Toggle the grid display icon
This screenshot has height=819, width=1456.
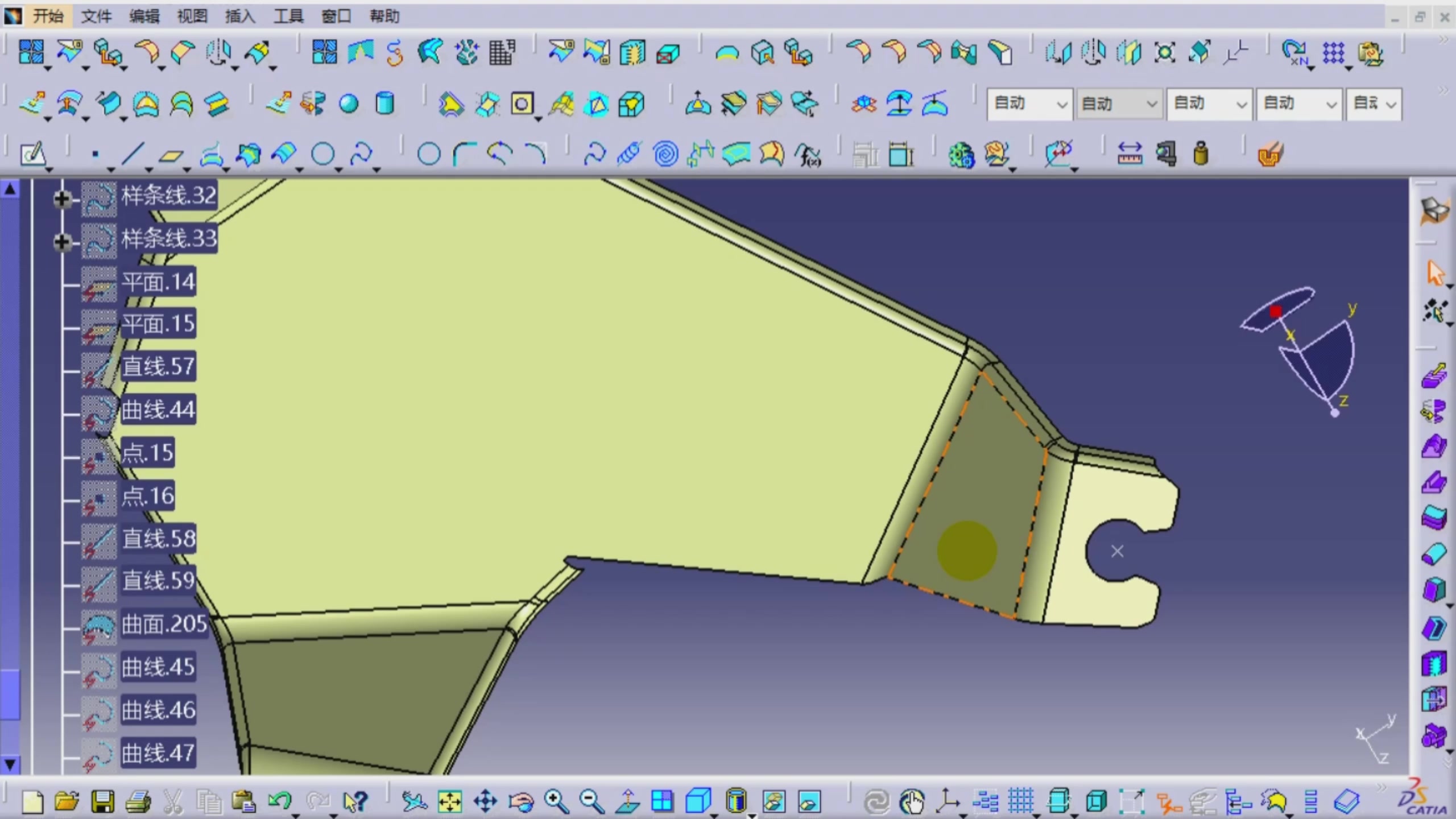click(1021, 802)
